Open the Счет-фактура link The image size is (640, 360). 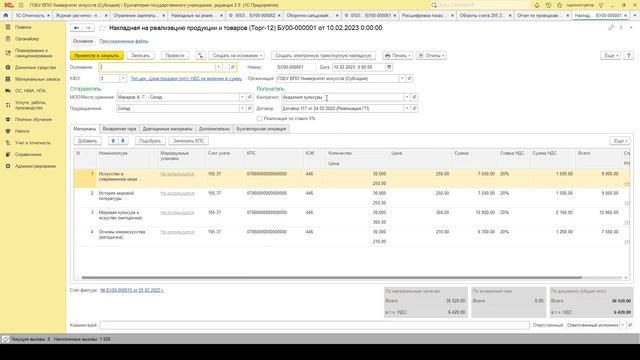click(x=132, y=290)
